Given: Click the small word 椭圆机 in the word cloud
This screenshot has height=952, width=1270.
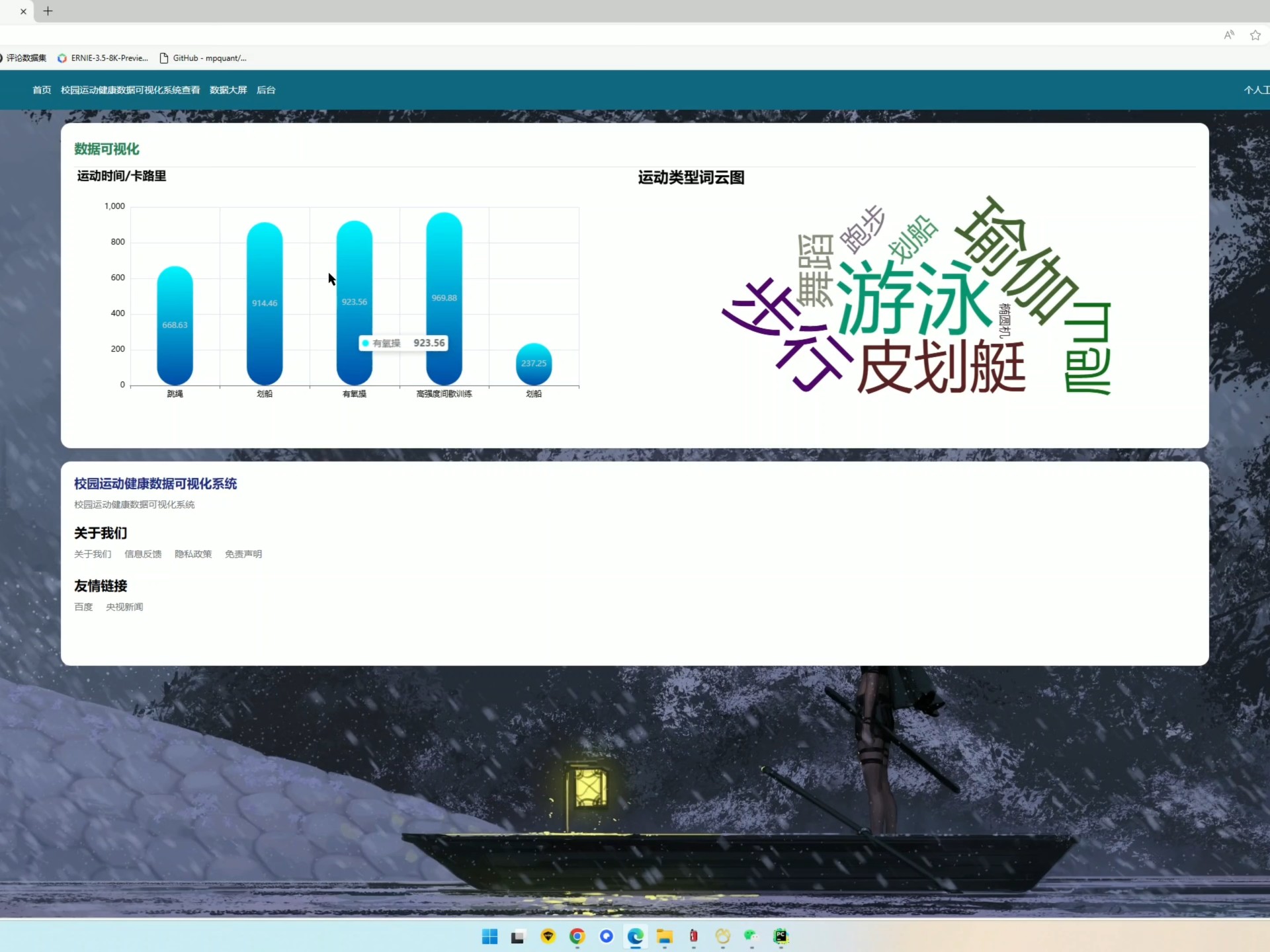Looking at the screenshot, I should pos(1005,321).
